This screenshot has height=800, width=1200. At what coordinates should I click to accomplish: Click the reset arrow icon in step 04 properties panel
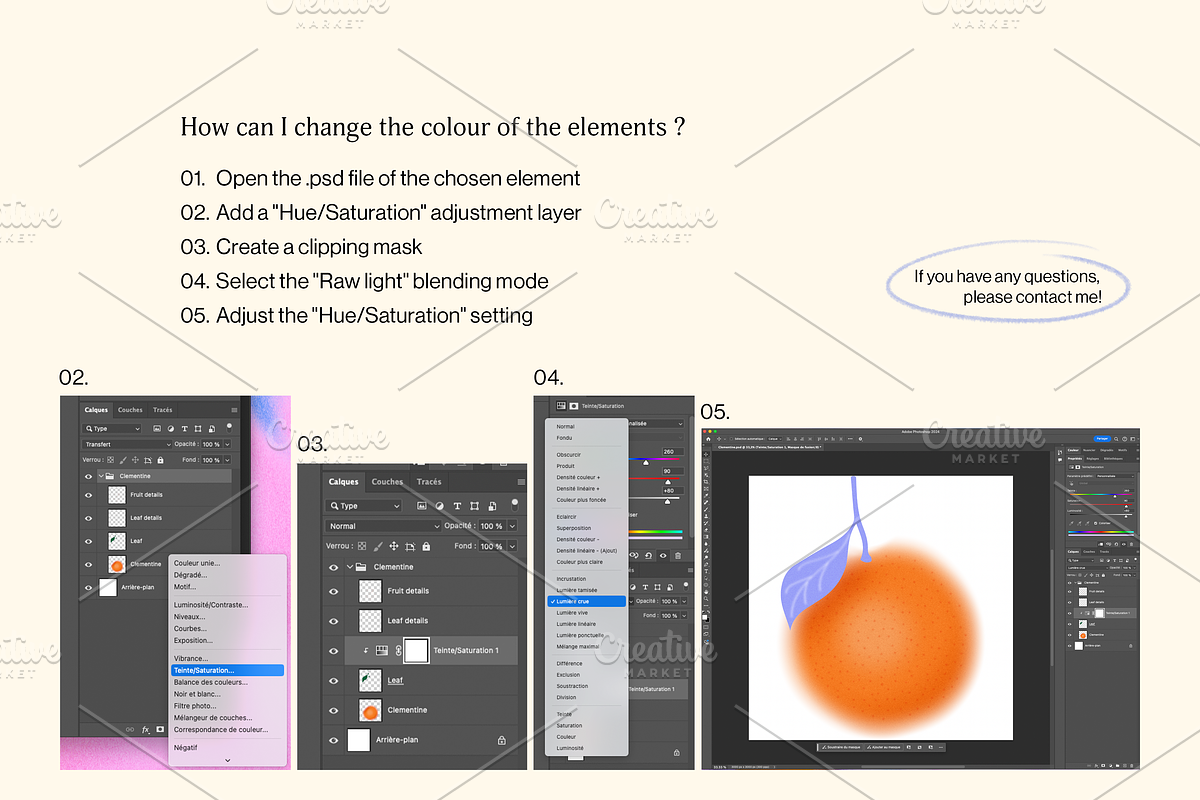tap(647, 556)
